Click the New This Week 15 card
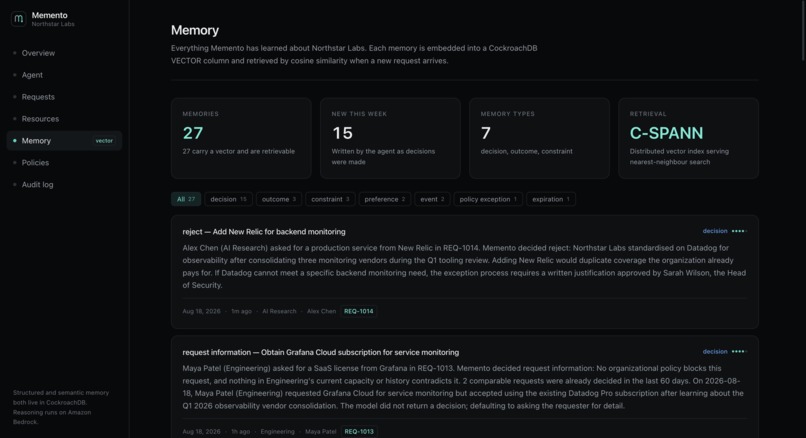The width and height of the screenshot is (806, 438). (x=390, y=138)
